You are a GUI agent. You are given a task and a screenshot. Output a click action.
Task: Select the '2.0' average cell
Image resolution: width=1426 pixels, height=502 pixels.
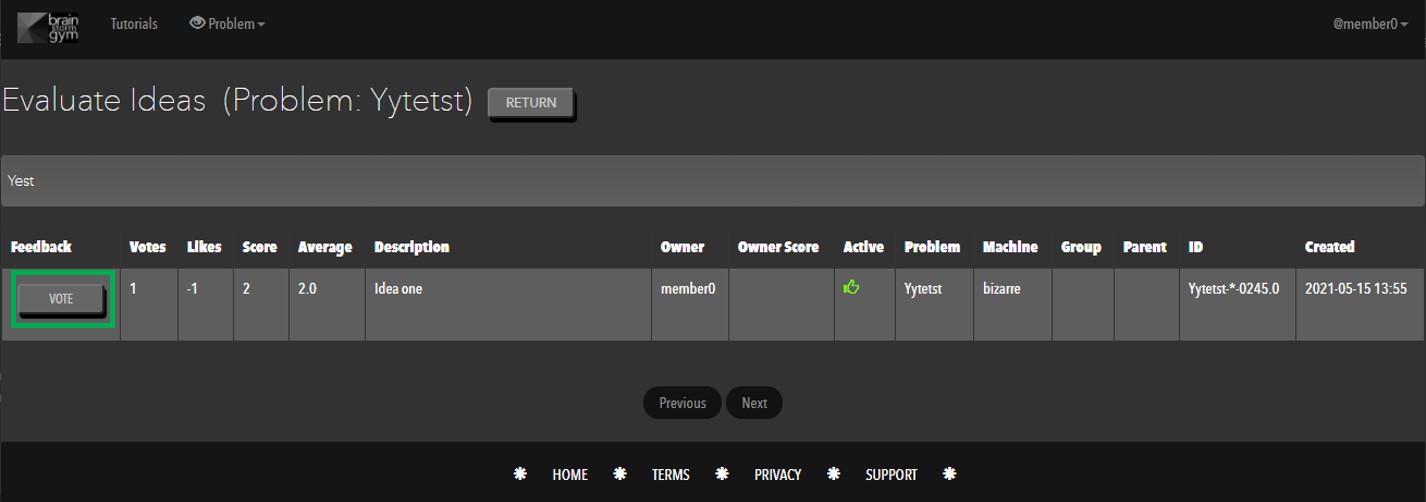(327, 304)
